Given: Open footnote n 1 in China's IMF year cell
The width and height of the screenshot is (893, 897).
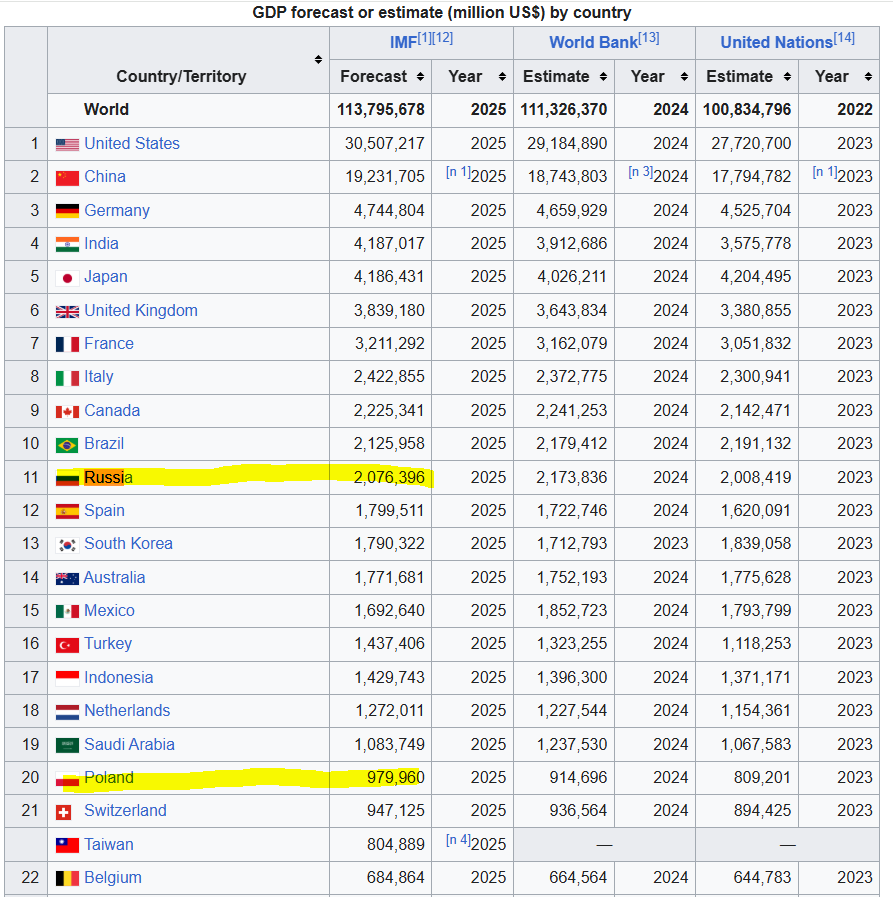Looking at the screenshot, I should pos(458,172).
